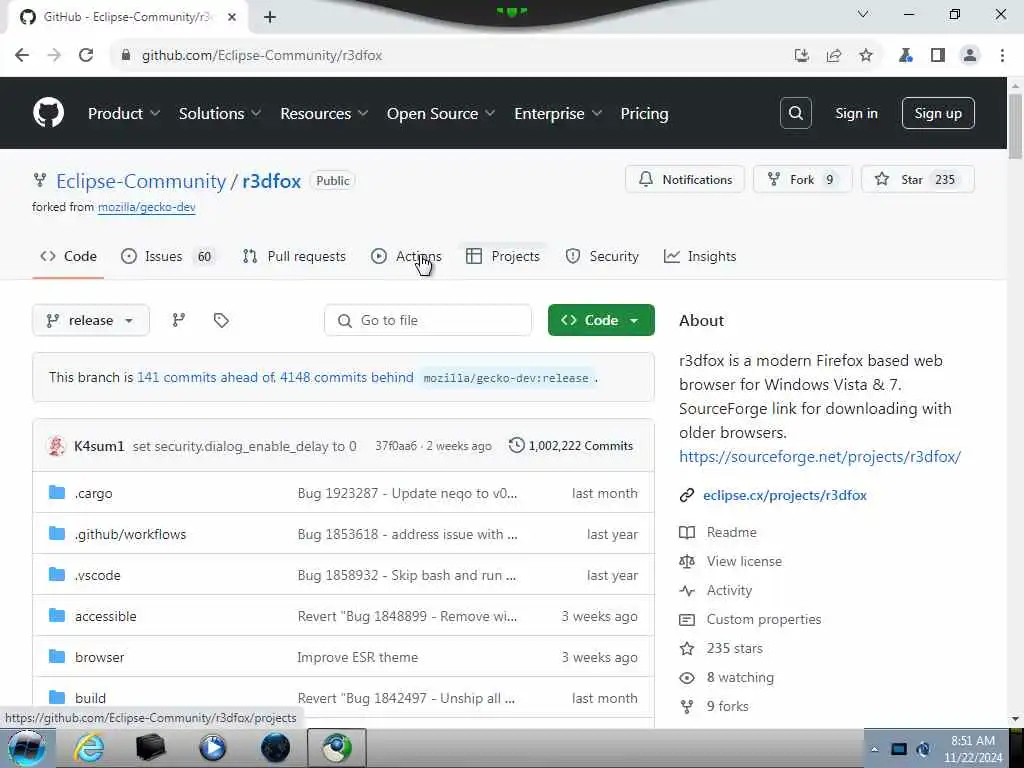Open the Chrome Labs flask icon

click(906, 56)
